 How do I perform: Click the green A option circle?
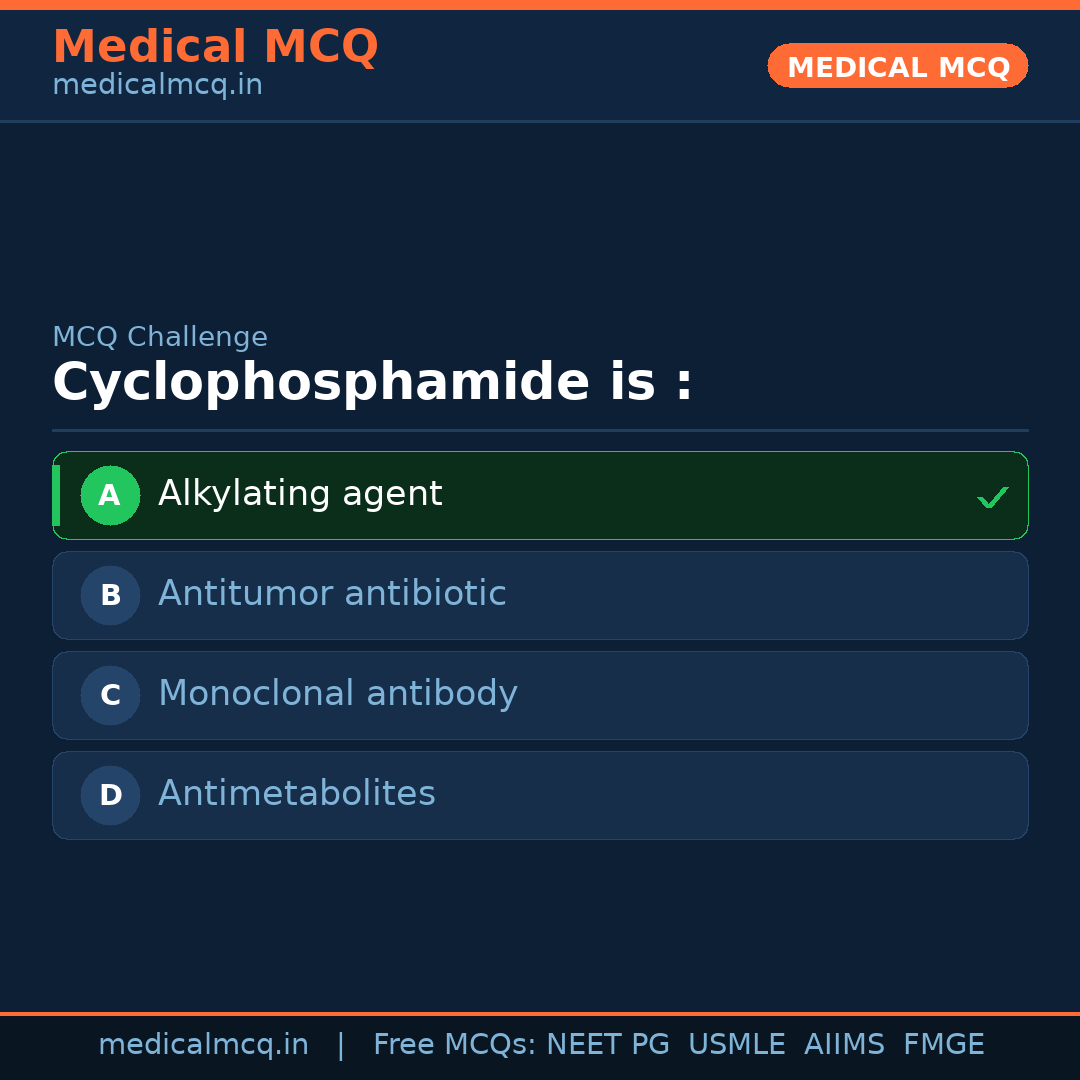110,495
